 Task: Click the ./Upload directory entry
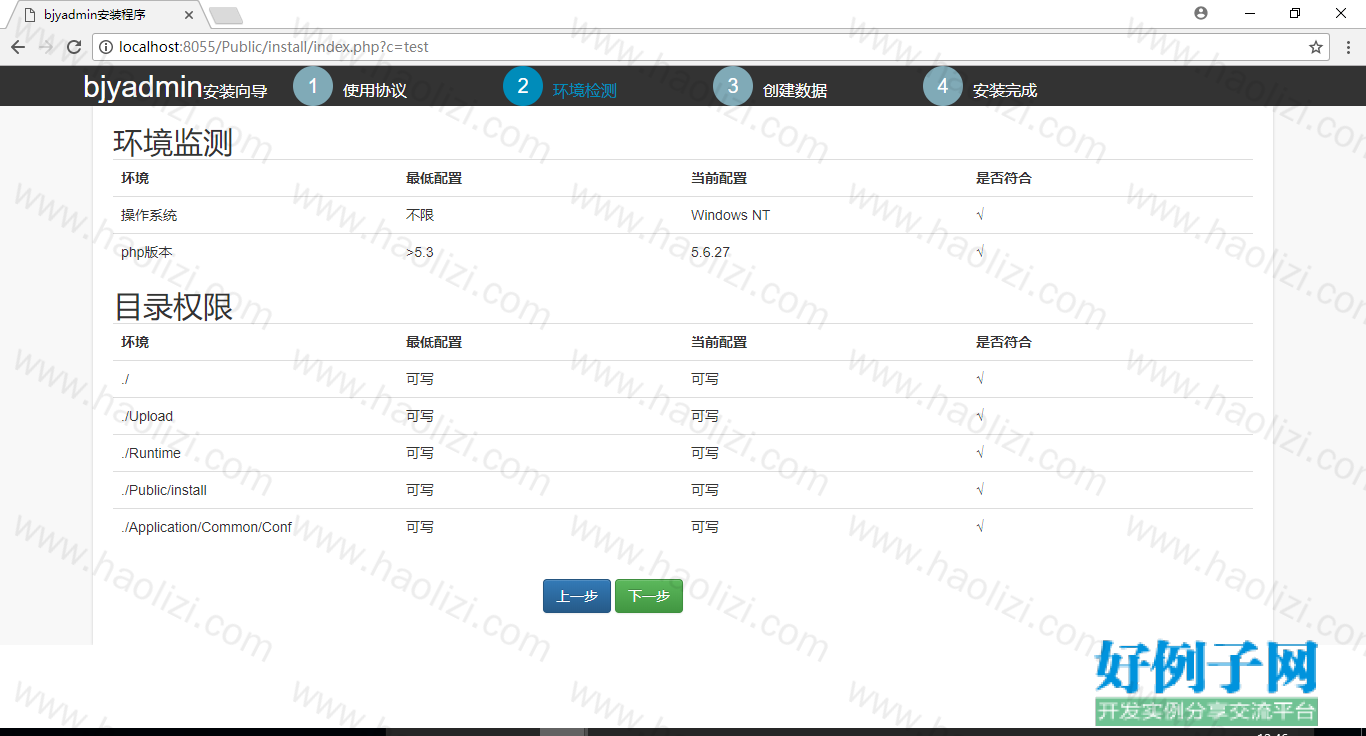[147, 416]
